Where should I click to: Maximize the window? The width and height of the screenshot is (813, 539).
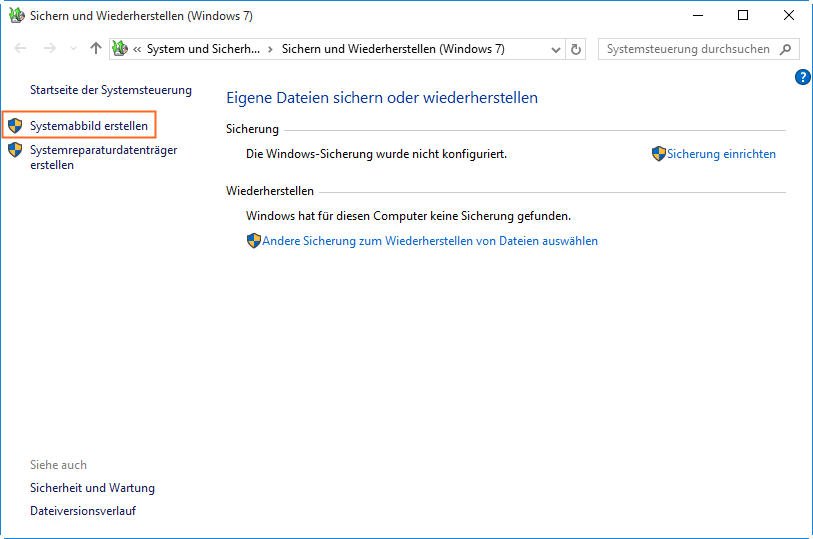(x=743, y=16)
